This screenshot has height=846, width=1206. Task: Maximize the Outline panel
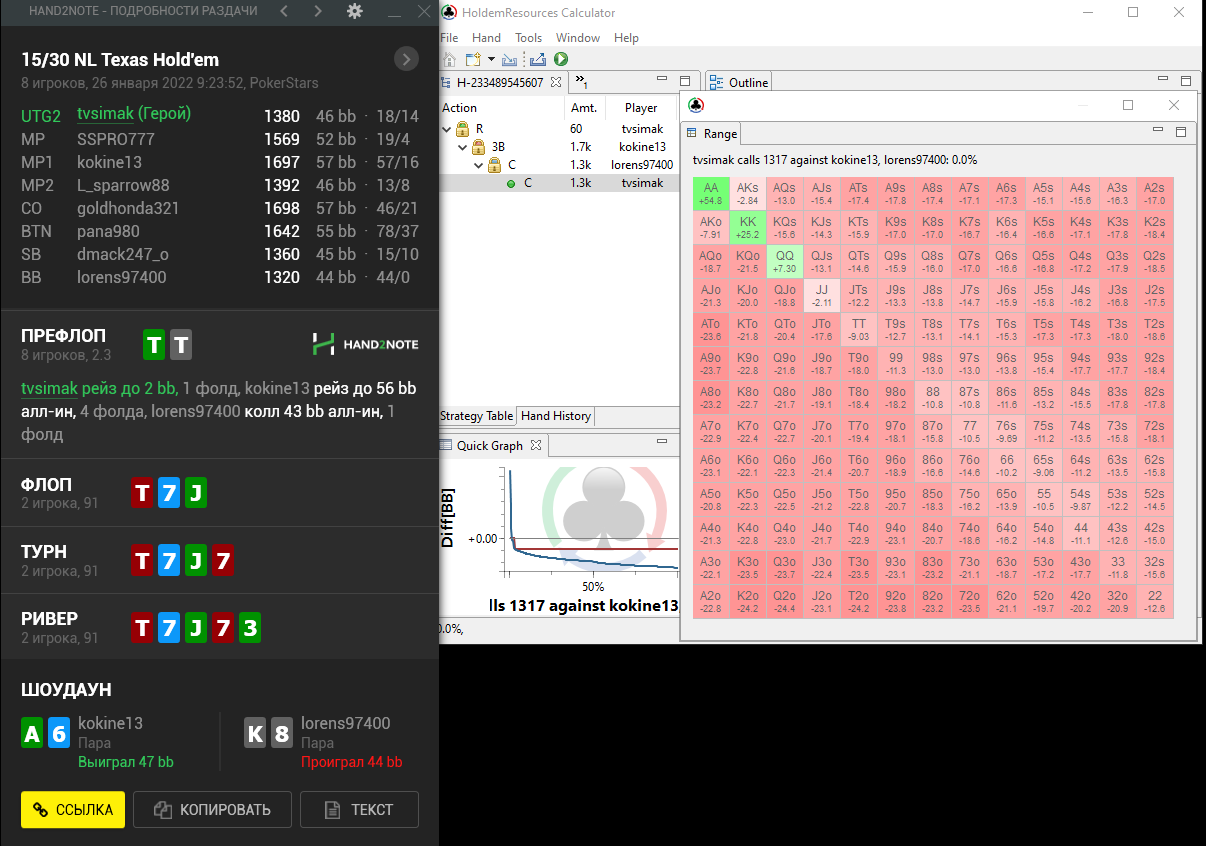click(1185, 81)
